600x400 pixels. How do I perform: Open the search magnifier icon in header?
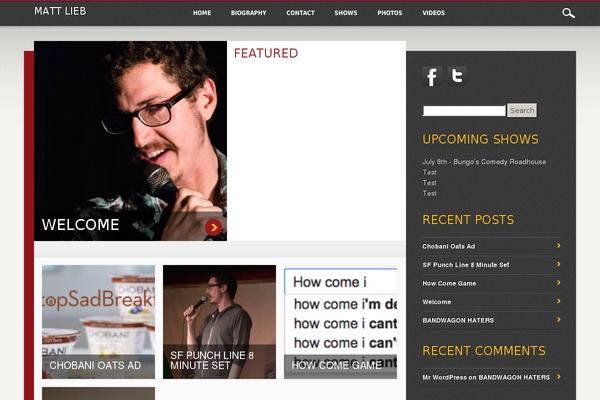568,13
